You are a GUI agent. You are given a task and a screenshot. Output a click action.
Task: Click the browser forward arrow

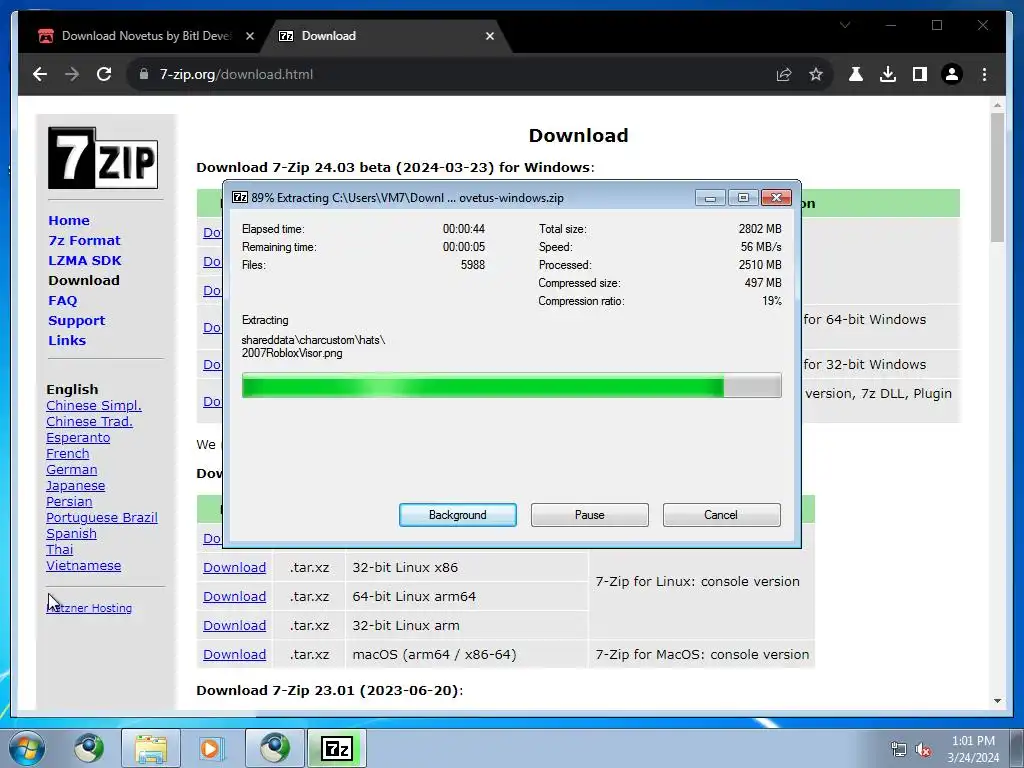point(72,74)
